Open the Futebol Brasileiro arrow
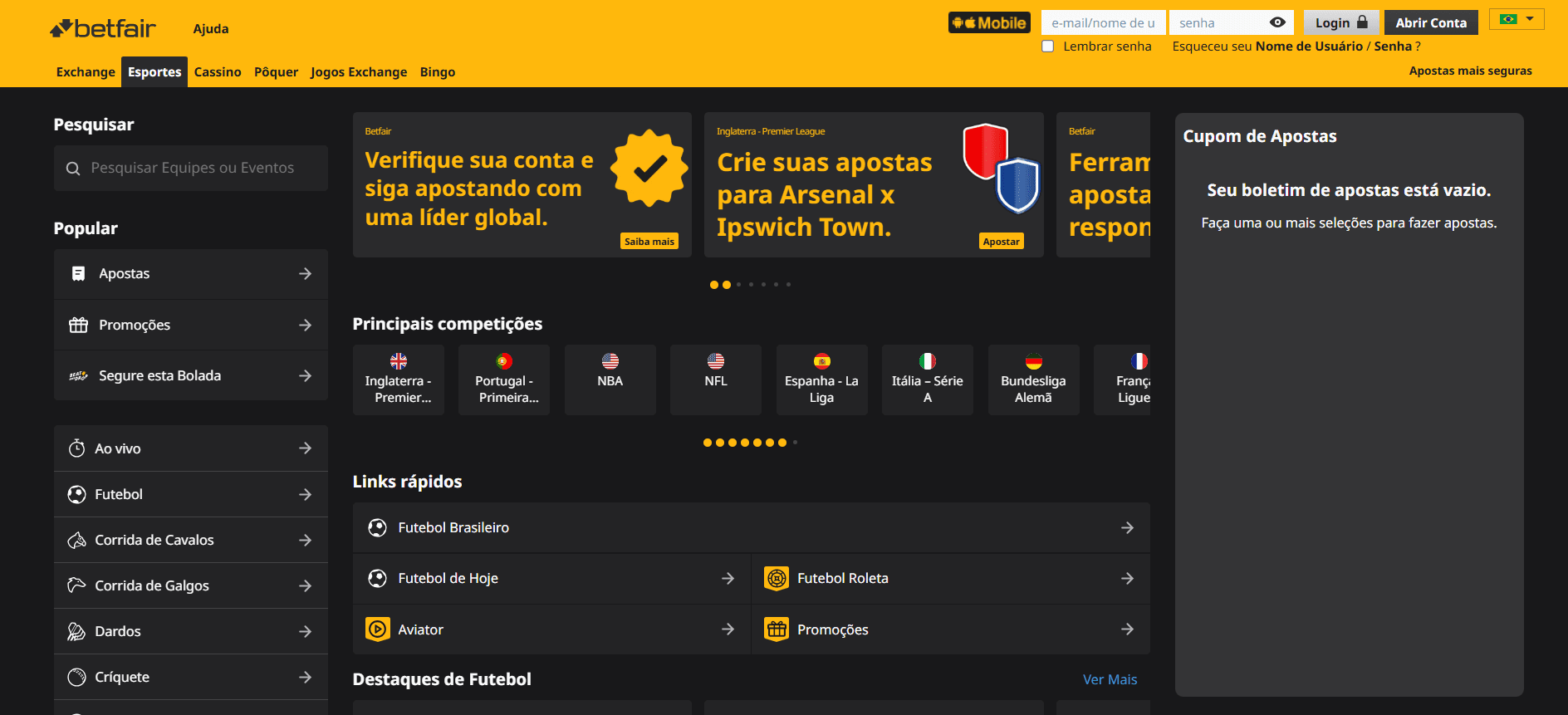1568x715 pixels. pyautogui.click(x=1127, y=528)
